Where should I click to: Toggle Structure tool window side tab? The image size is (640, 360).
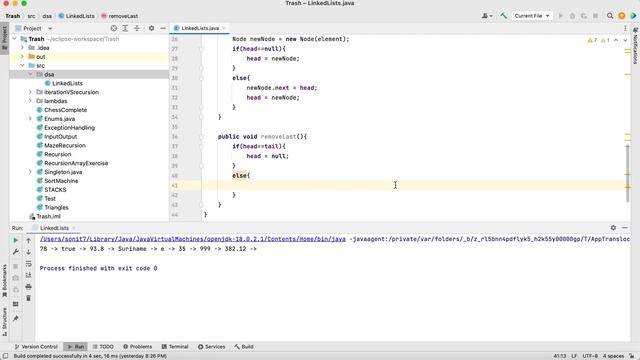click(x=4, y=322)
